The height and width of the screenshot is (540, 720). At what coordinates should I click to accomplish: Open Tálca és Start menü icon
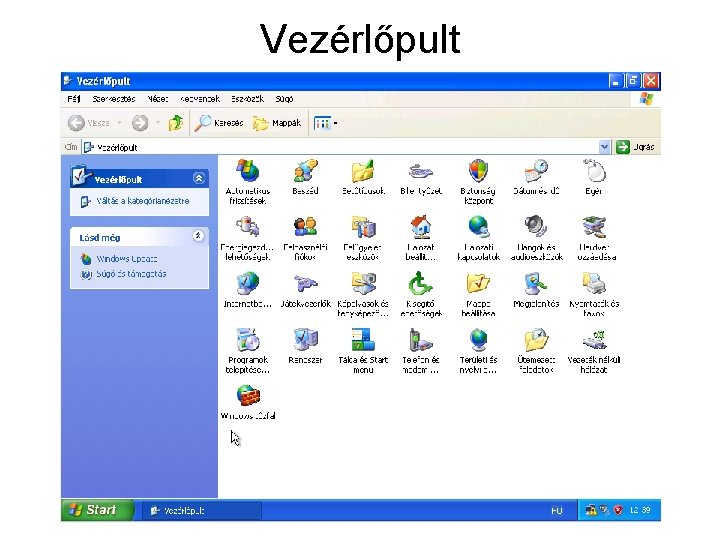tap(363, 340)
